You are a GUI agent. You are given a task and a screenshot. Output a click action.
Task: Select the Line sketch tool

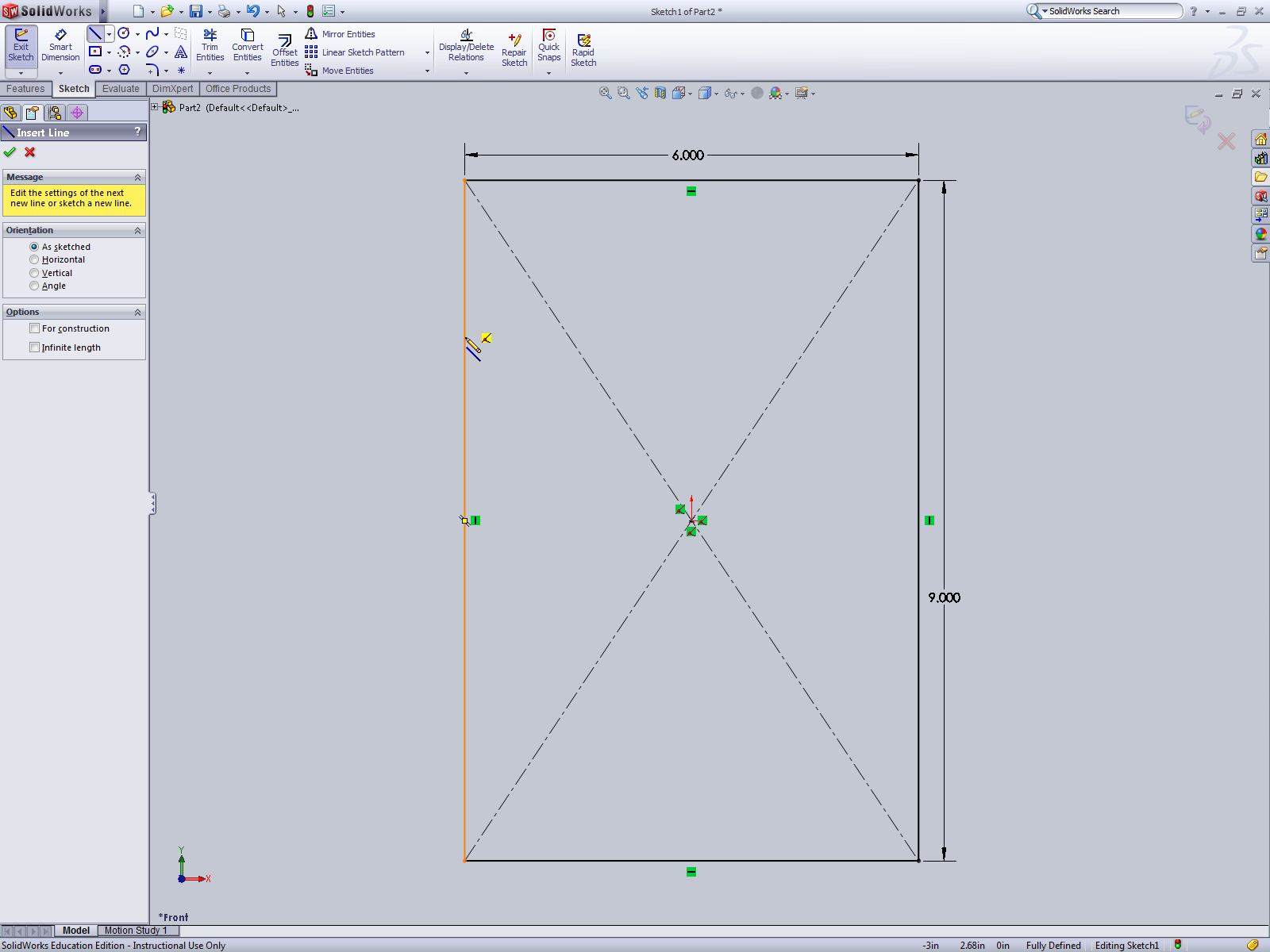pyautogui.click(x=95, y=33)
